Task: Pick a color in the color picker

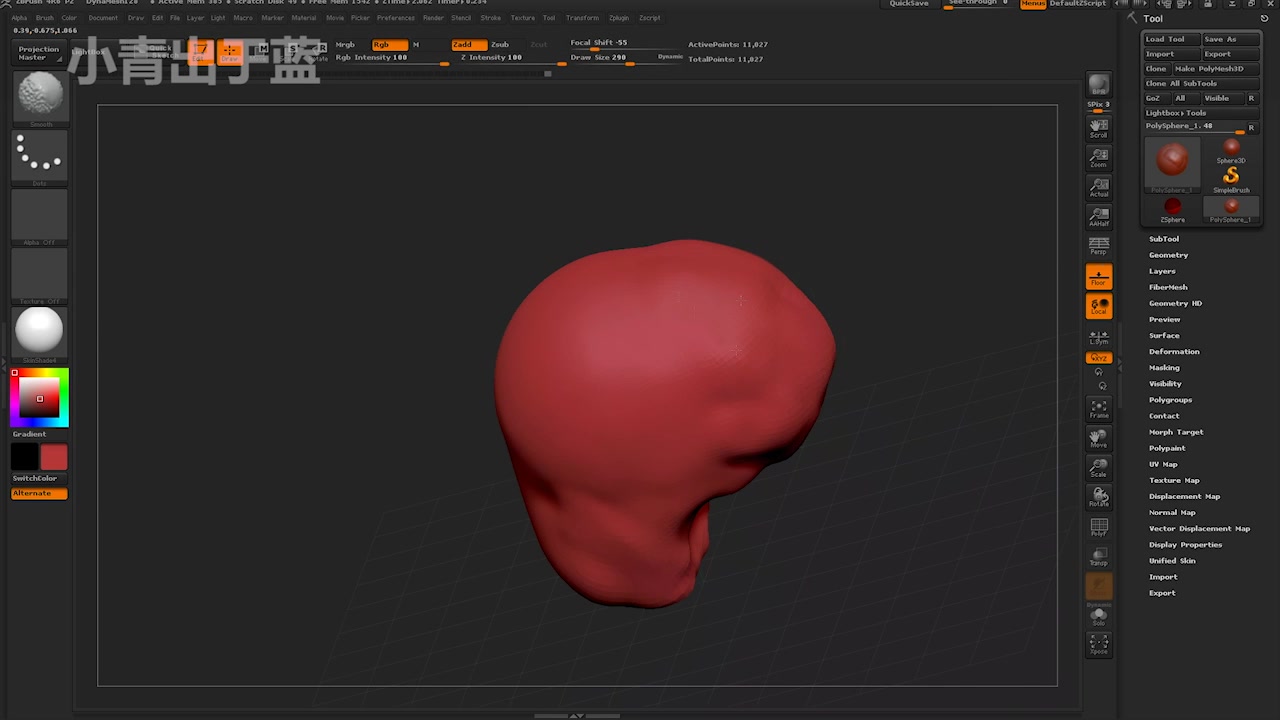Action: 40,397
